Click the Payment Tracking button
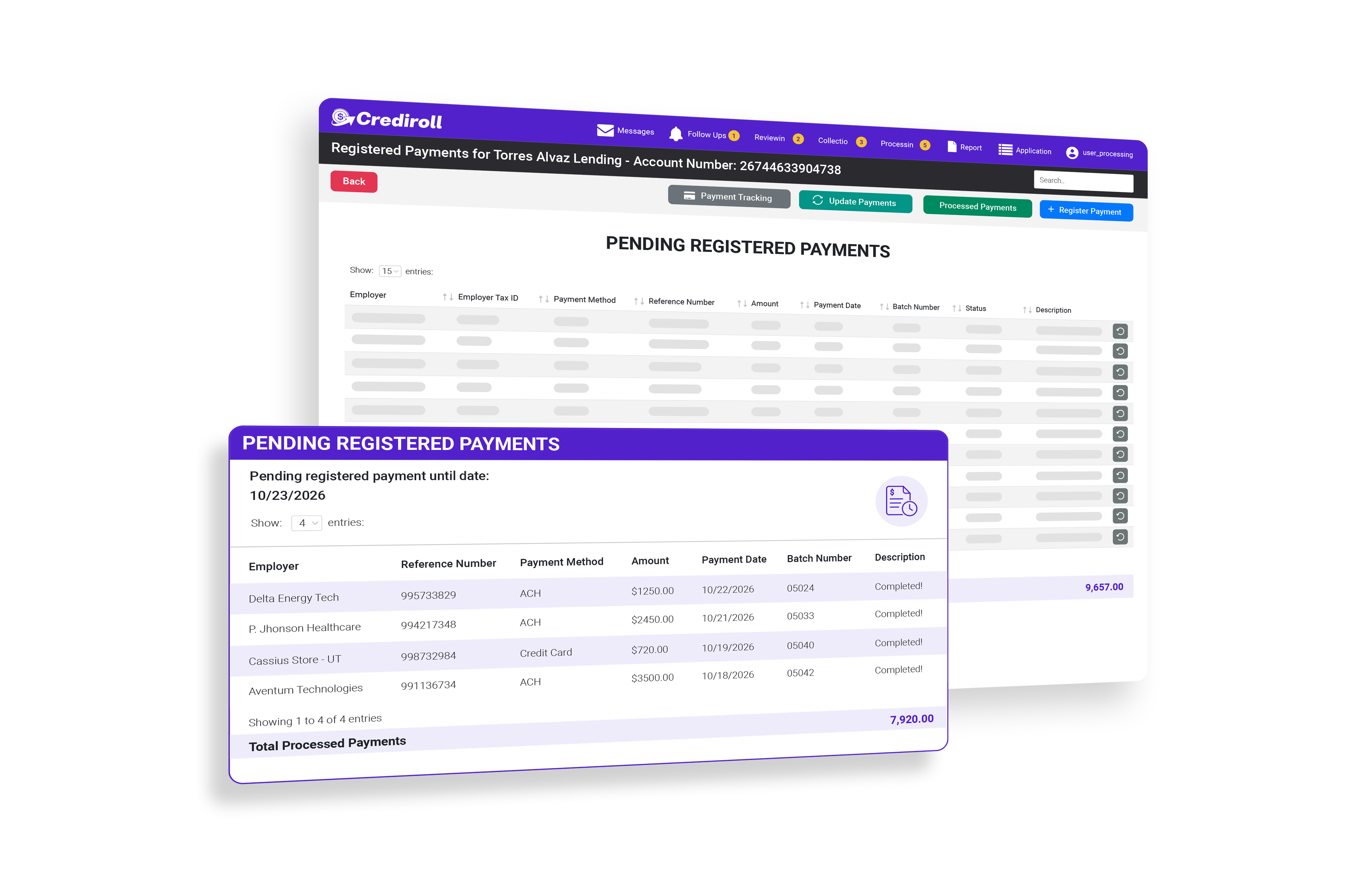Screen dimensions: 1372x873 (x=729, y=197)
